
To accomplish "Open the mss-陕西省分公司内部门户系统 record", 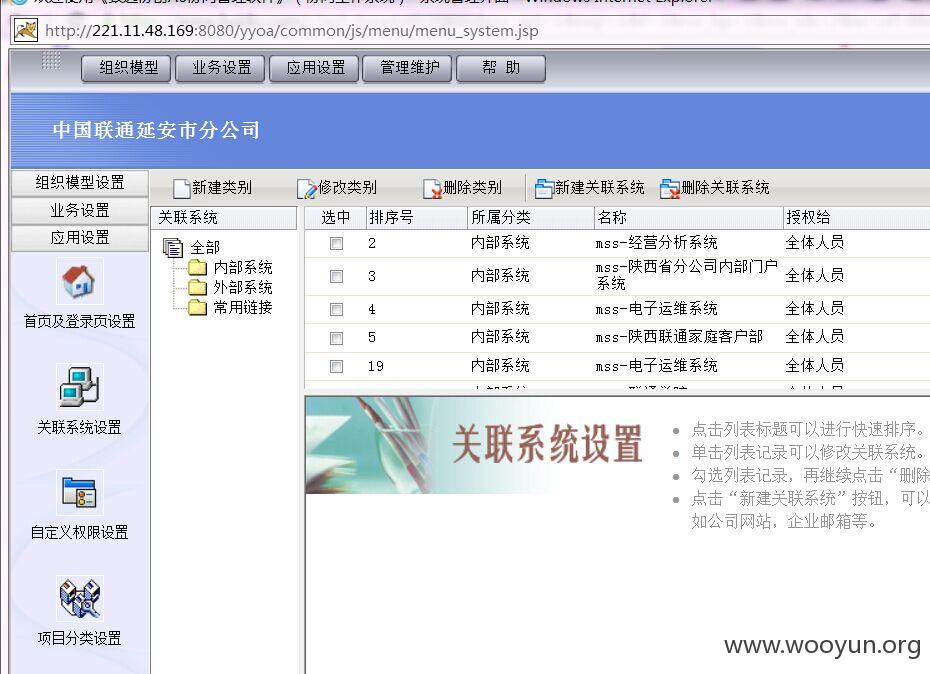I will 687,275.
